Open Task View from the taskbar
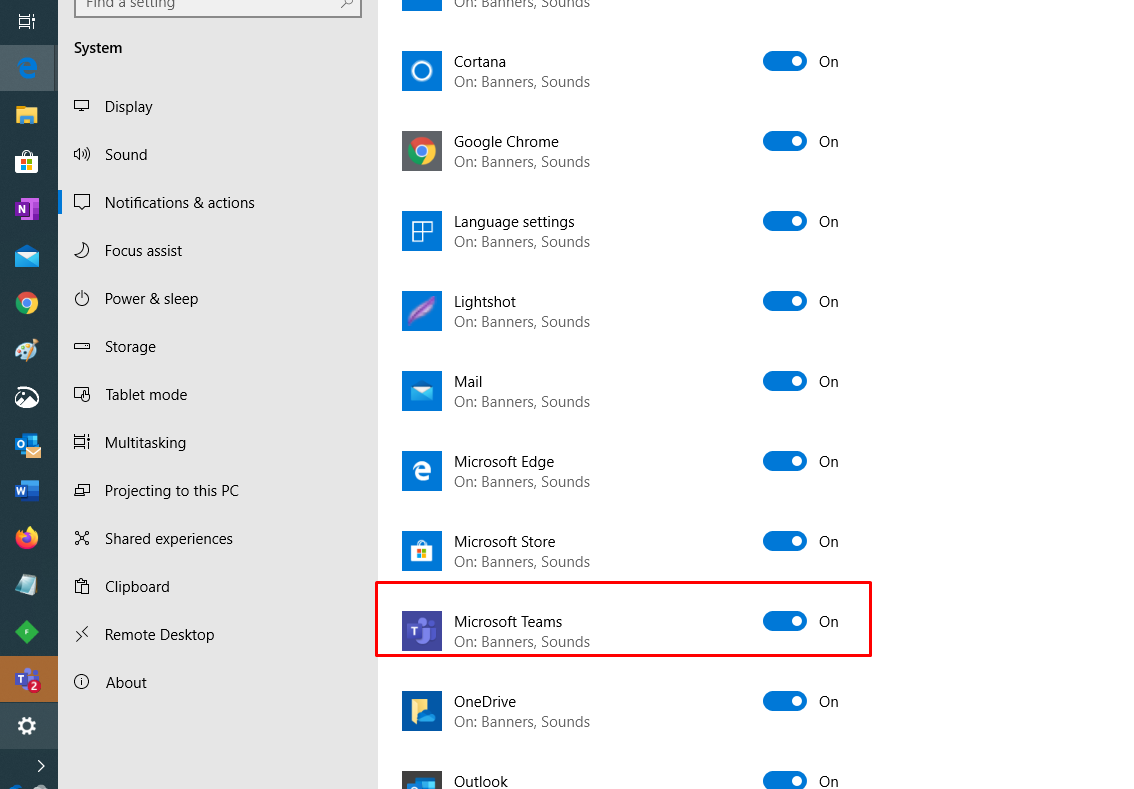The height and width of the screenshot is (789, 1134). tap(27, 22)
